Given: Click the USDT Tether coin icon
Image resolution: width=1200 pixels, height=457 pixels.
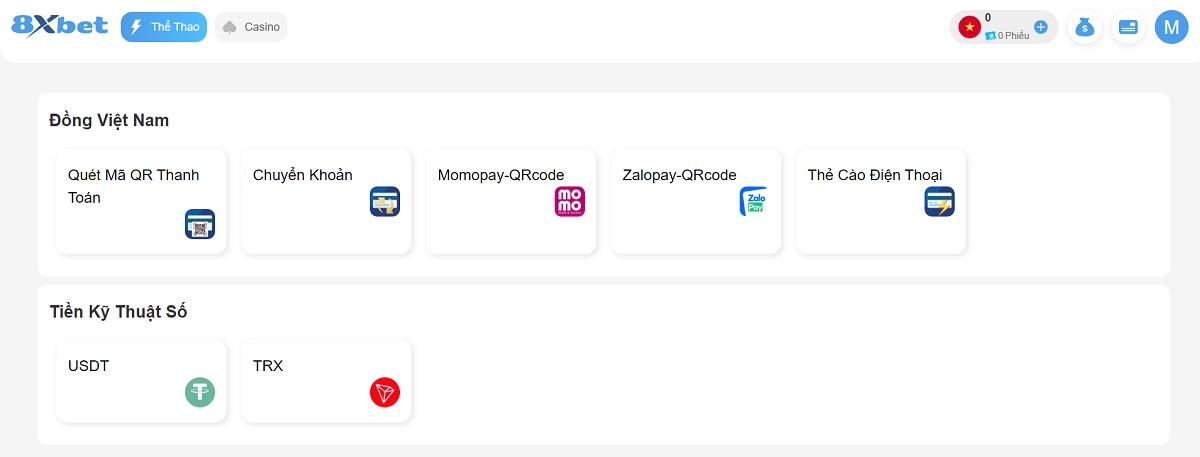Looking at the screenshot, I should (200, 392).
